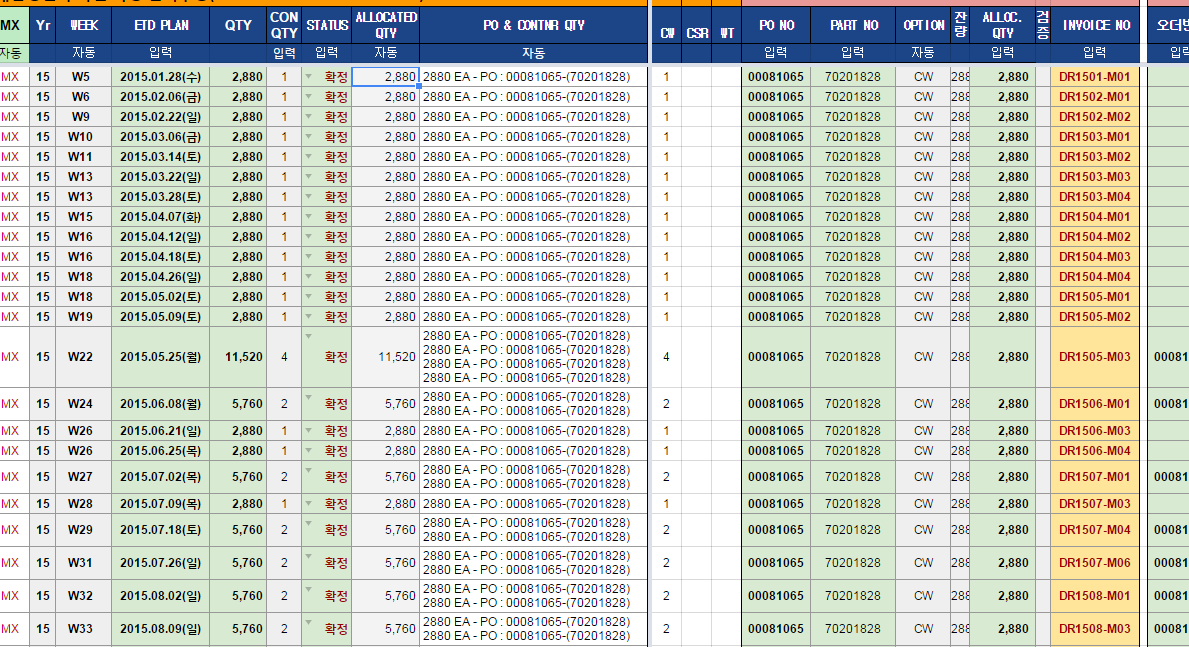
Task: Select ETD date 2015.05.25(월)
Action: [161, 357]
